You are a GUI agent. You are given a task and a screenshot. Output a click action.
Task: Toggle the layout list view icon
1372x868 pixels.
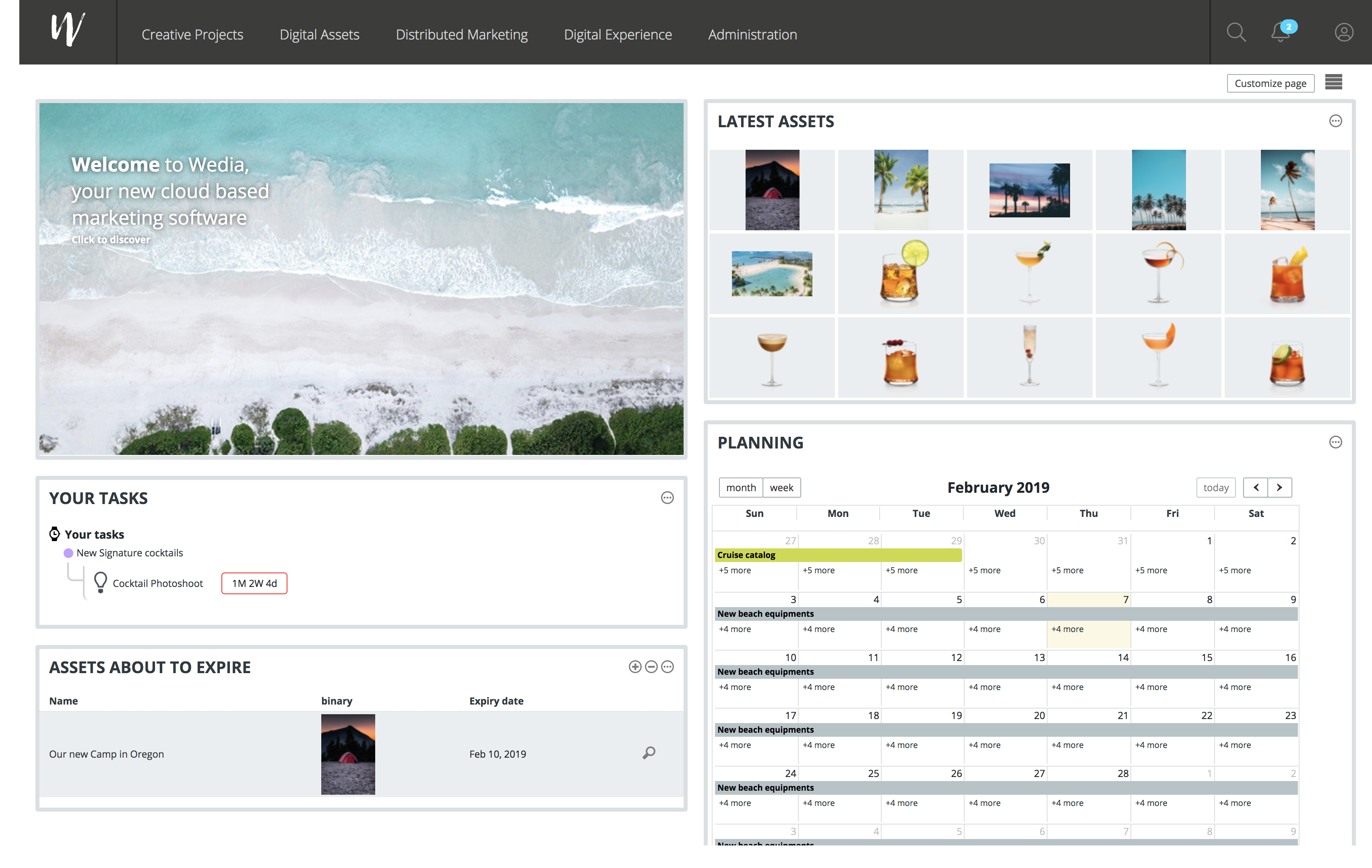point(1333,82)
